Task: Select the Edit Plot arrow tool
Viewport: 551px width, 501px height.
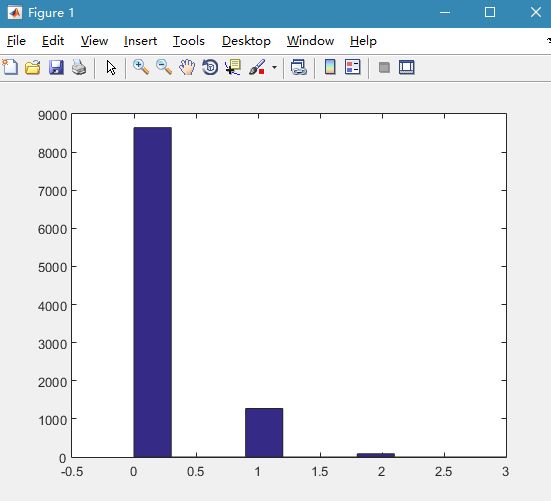Action: click(111, 67)
